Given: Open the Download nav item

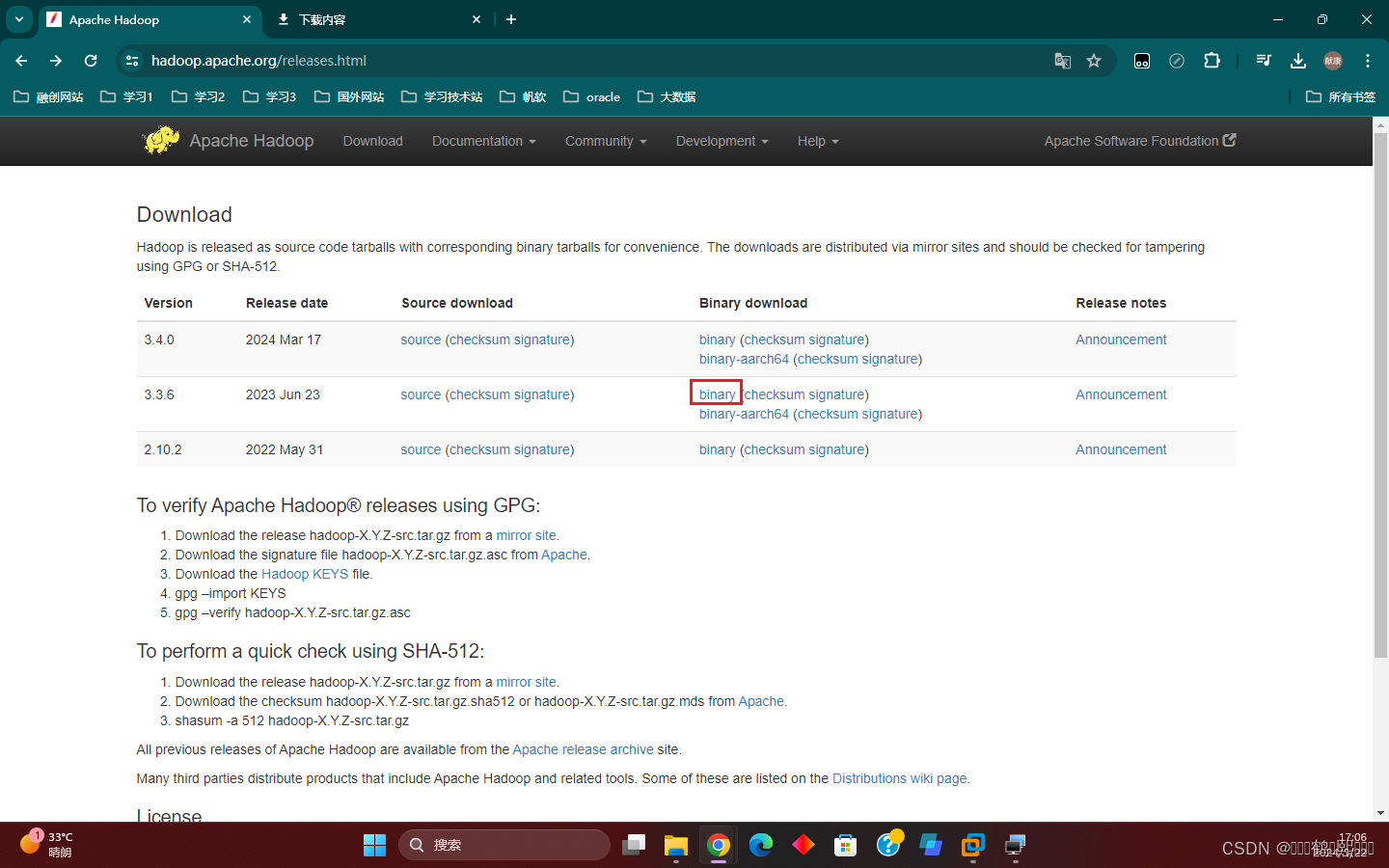Looking at the screenshot, I should 372,141.
